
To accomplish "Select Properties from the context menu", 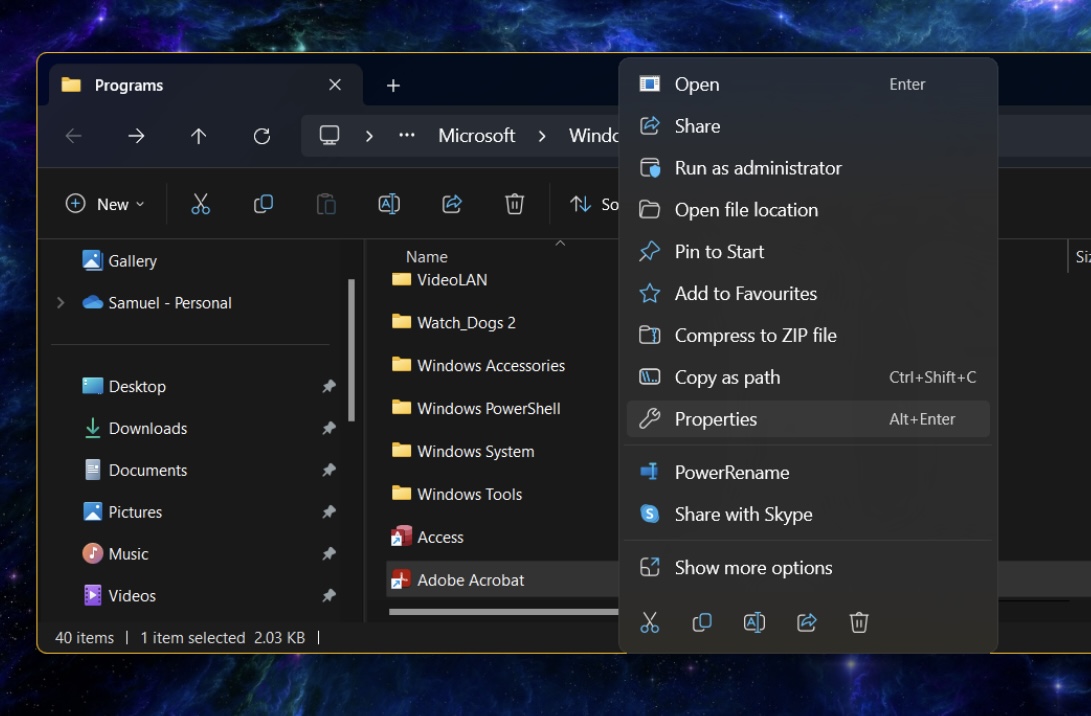I will click(x=715, y=420).
